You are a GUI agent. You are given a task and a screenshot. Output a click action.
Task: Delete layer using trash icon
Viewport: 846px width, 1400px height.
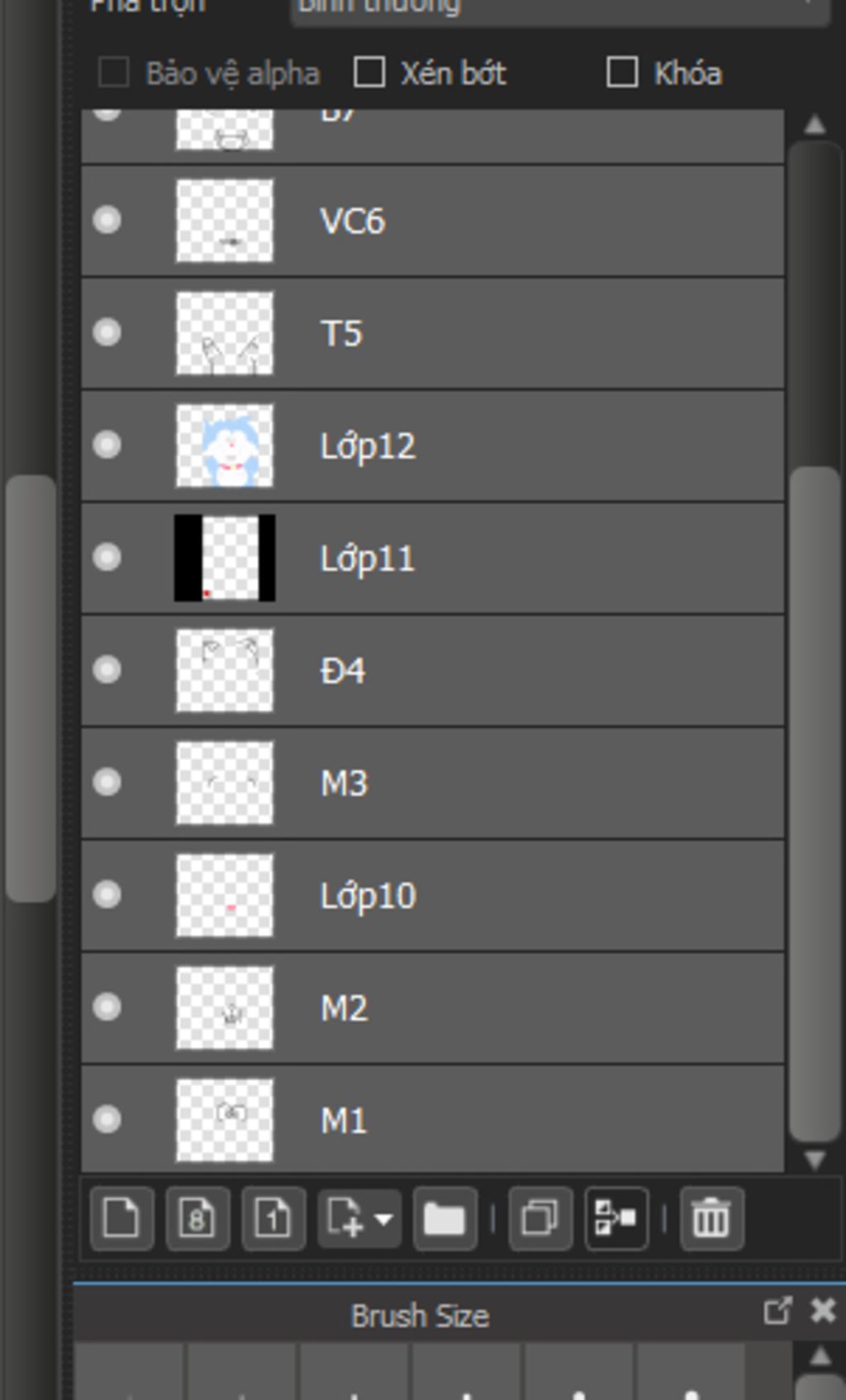coord(711,1218)
